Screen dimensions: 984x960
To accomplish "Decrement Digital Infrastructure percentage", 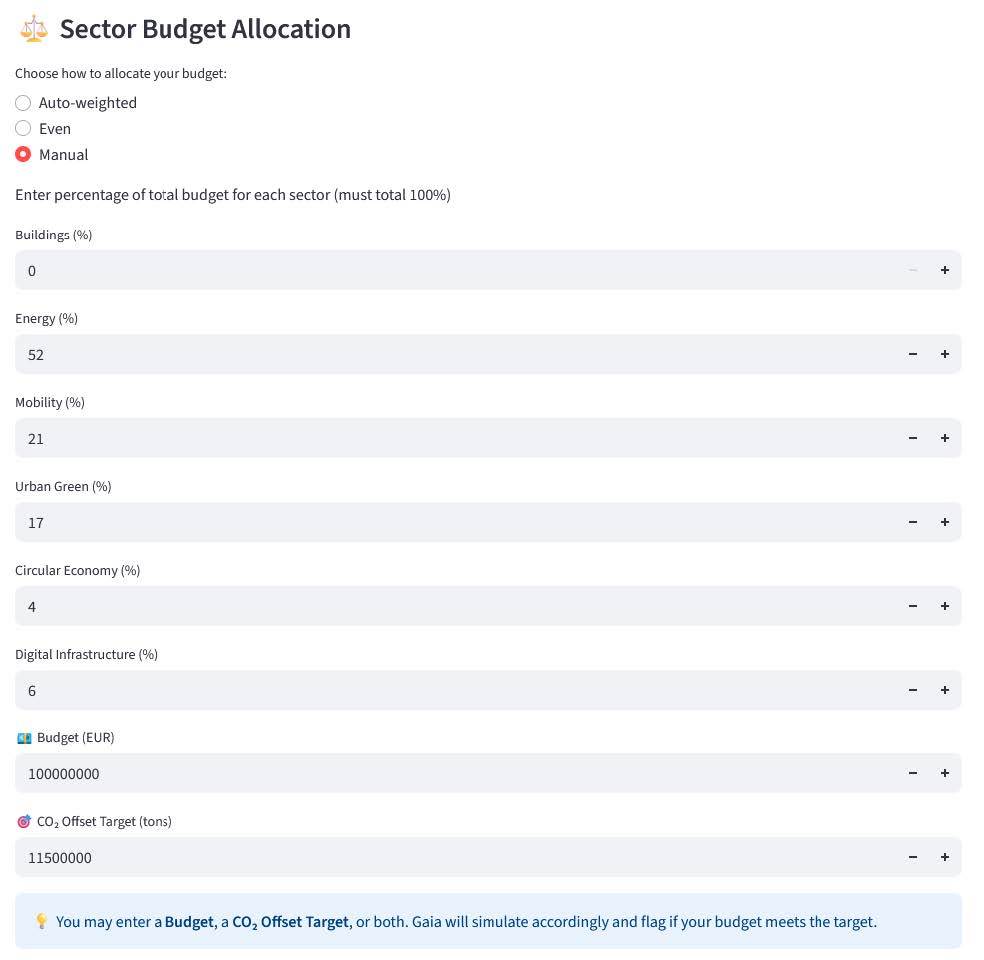I will [912, 690].
